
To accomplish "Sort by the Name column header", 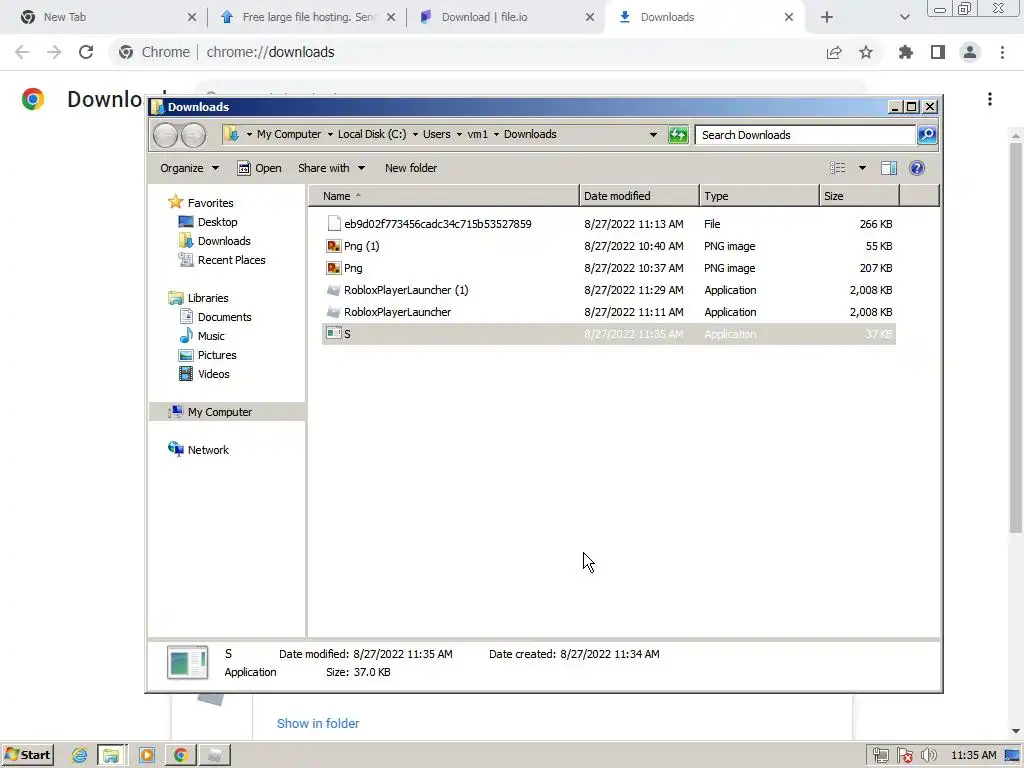I will (x=443, y=196).
